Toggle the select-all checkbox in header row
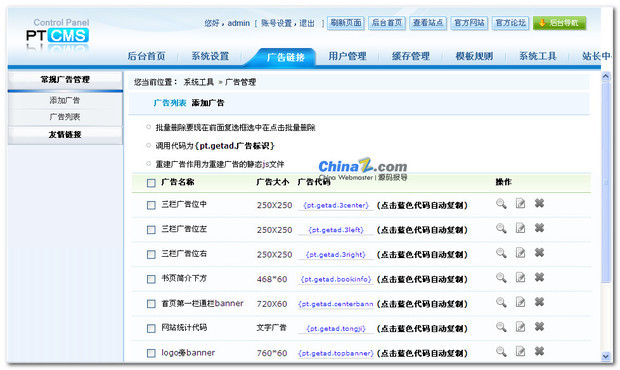 click(151, 183)
